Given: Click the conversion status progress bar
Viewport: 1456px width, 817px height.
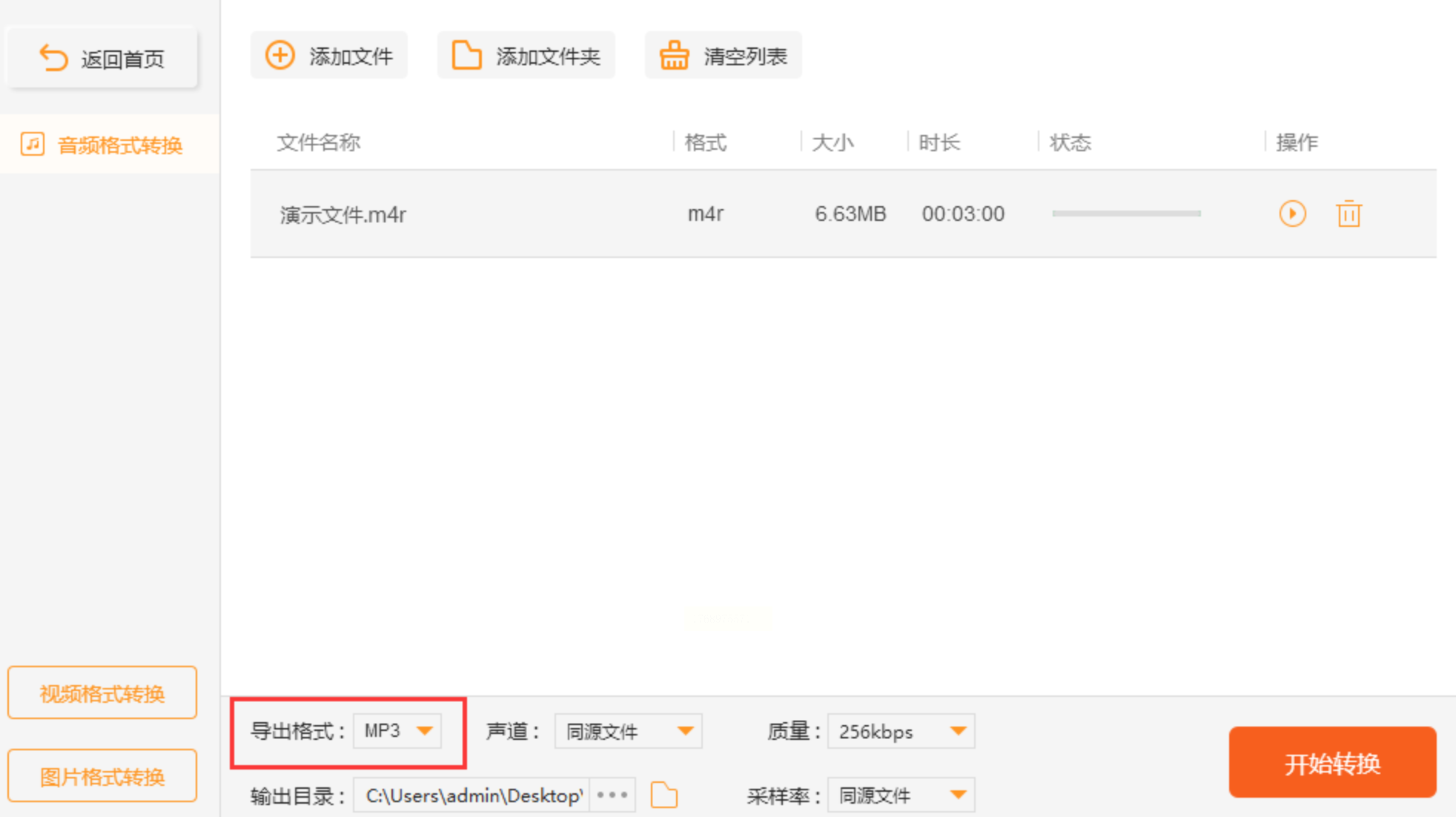Looking at the screenshot, I should [x=1126, y=214].
